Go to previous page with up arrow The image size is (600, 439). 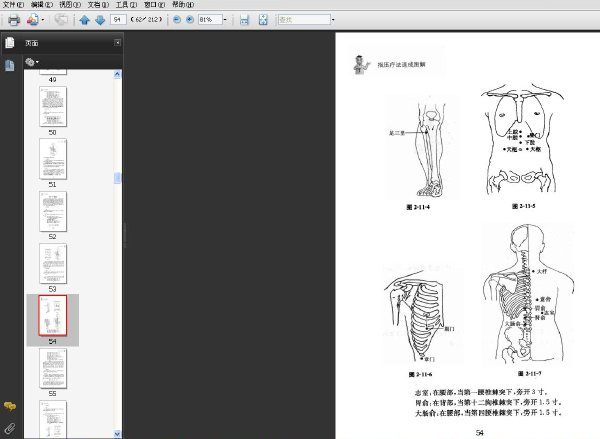85,20
